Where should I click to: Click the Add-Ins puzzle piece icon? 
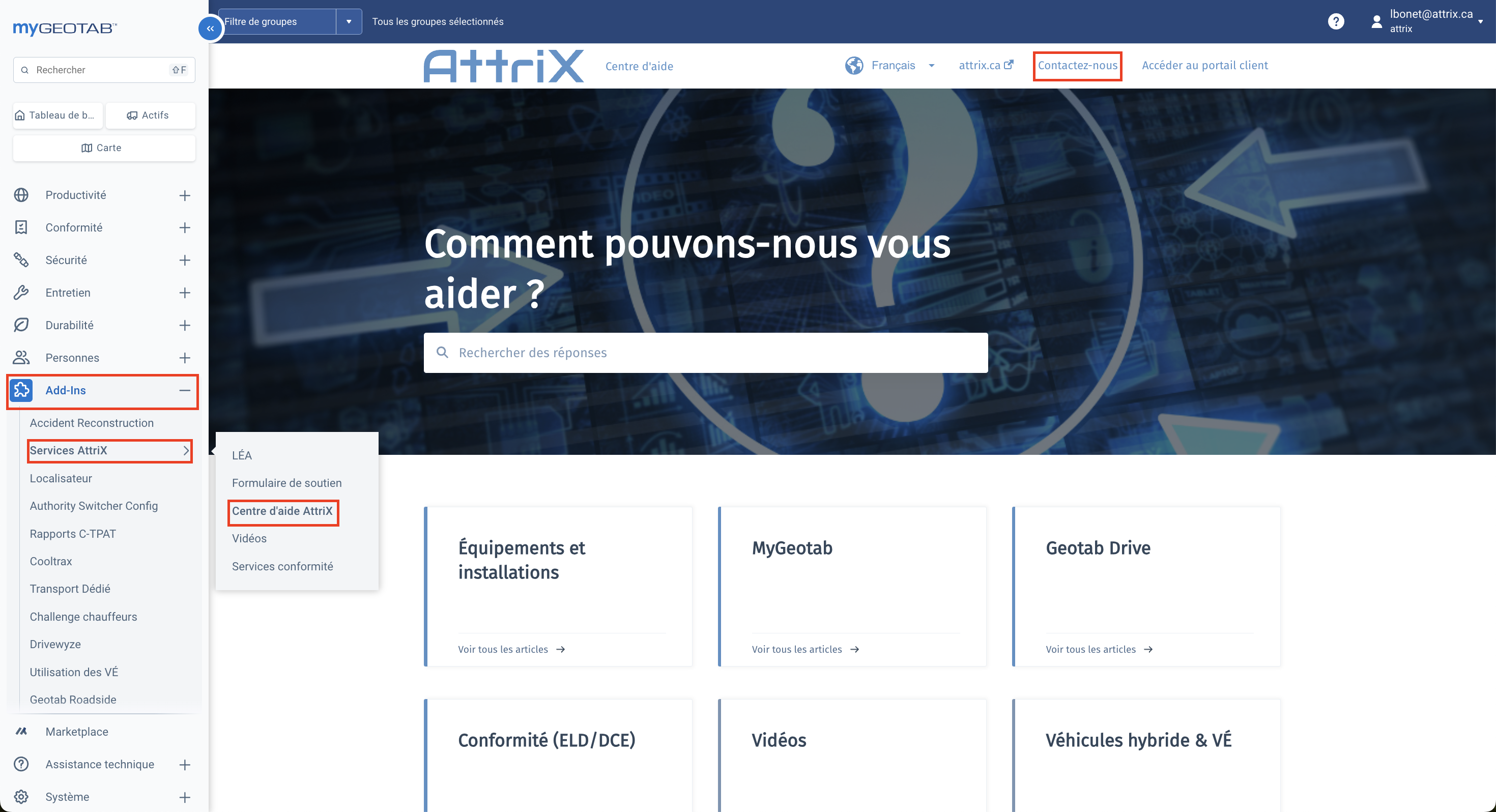click(21, 390)
